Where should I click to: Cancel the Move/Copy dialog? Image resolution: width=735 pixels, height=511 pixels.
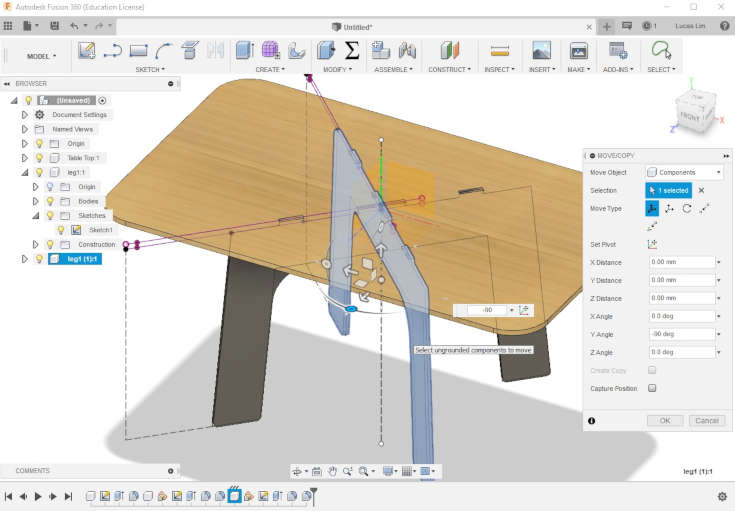tap(706, 421)
